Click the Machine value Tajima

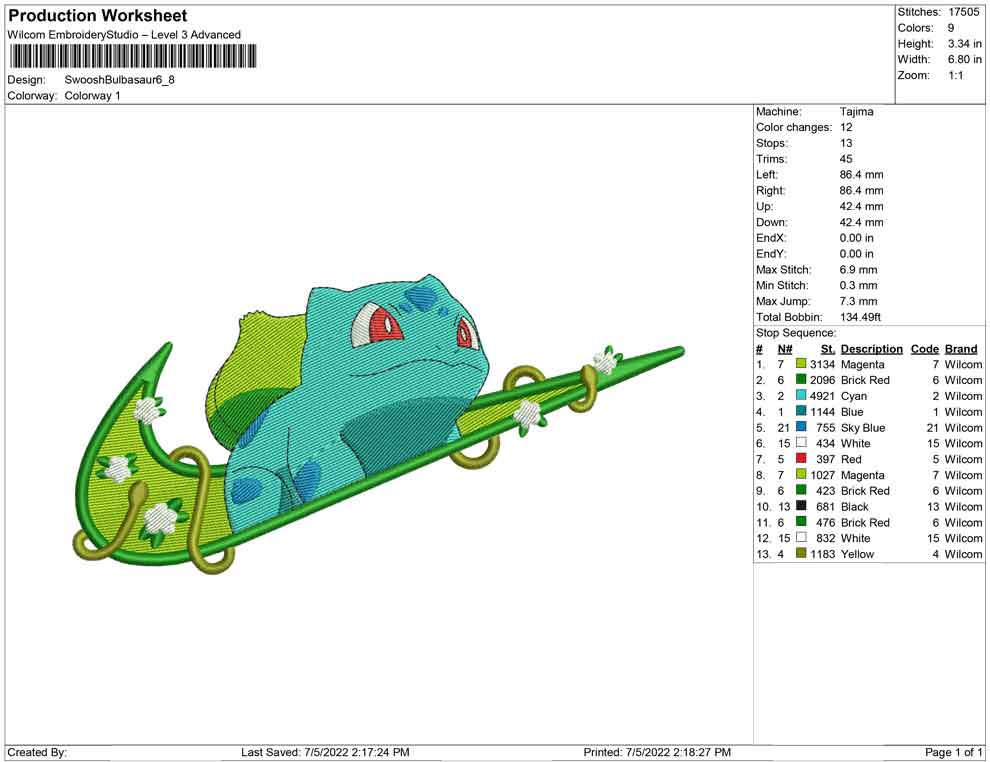(856, 112)
